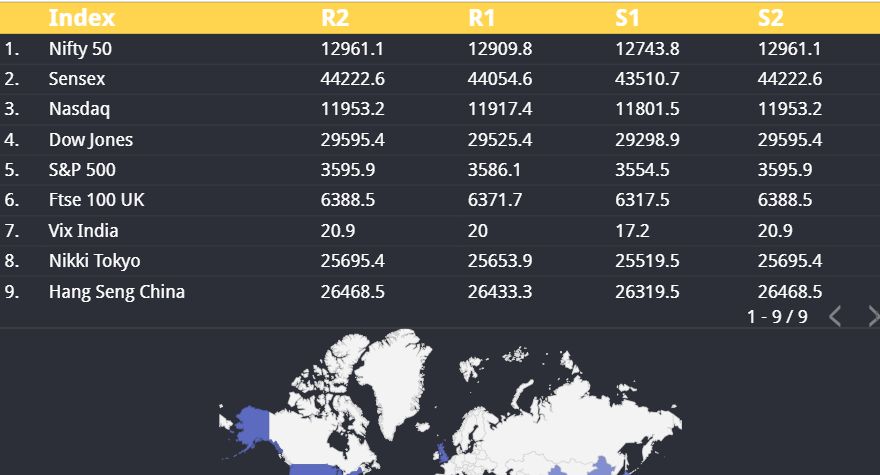This screenshot has height=475, width=880.
Task: Select the Vix India index name
Action: (x=83, y=231)
